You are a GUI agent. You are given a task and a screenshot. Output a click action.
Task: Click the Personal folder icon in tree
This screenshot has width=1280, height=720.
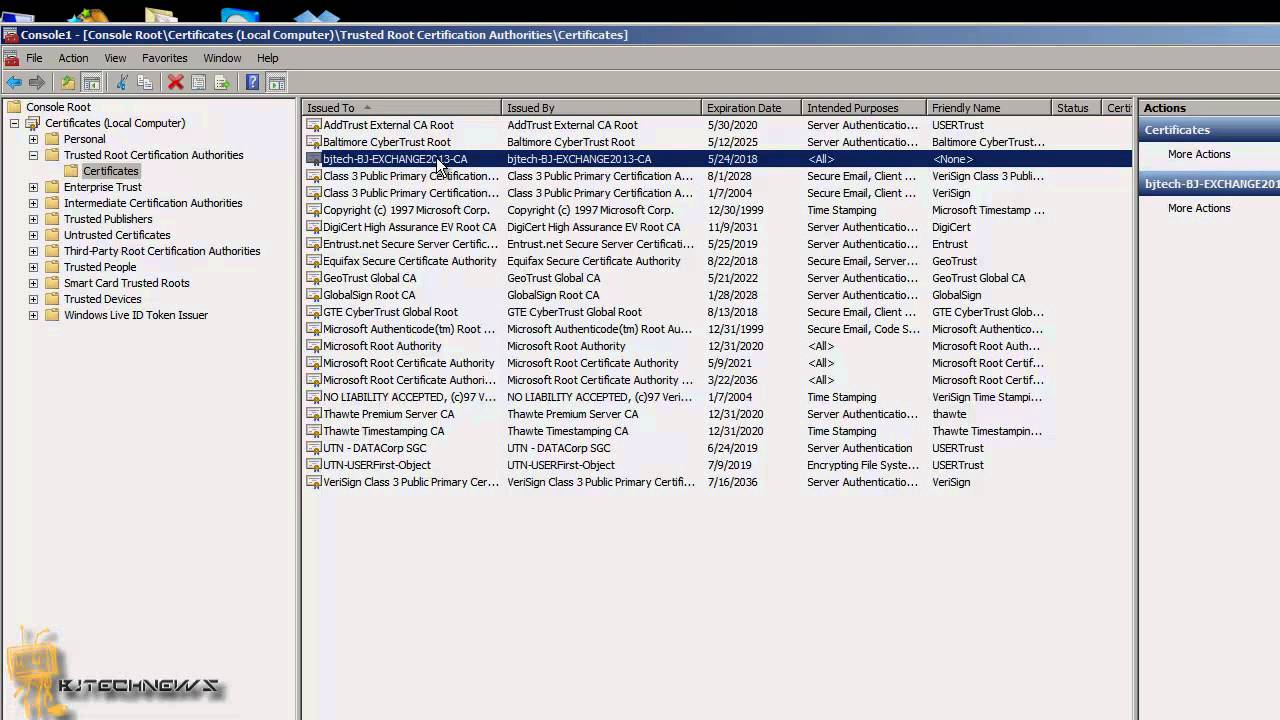click(x=52, y=139)
